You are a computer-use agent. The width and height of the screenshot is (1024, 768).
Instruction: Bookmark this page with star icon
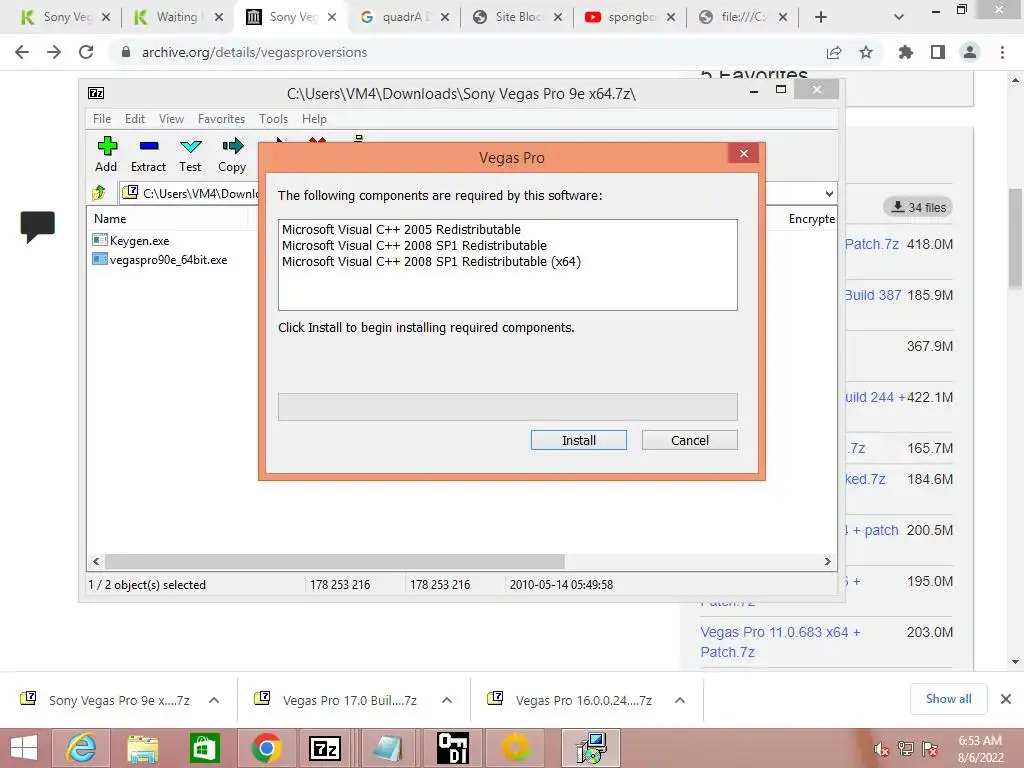point(866,52)
